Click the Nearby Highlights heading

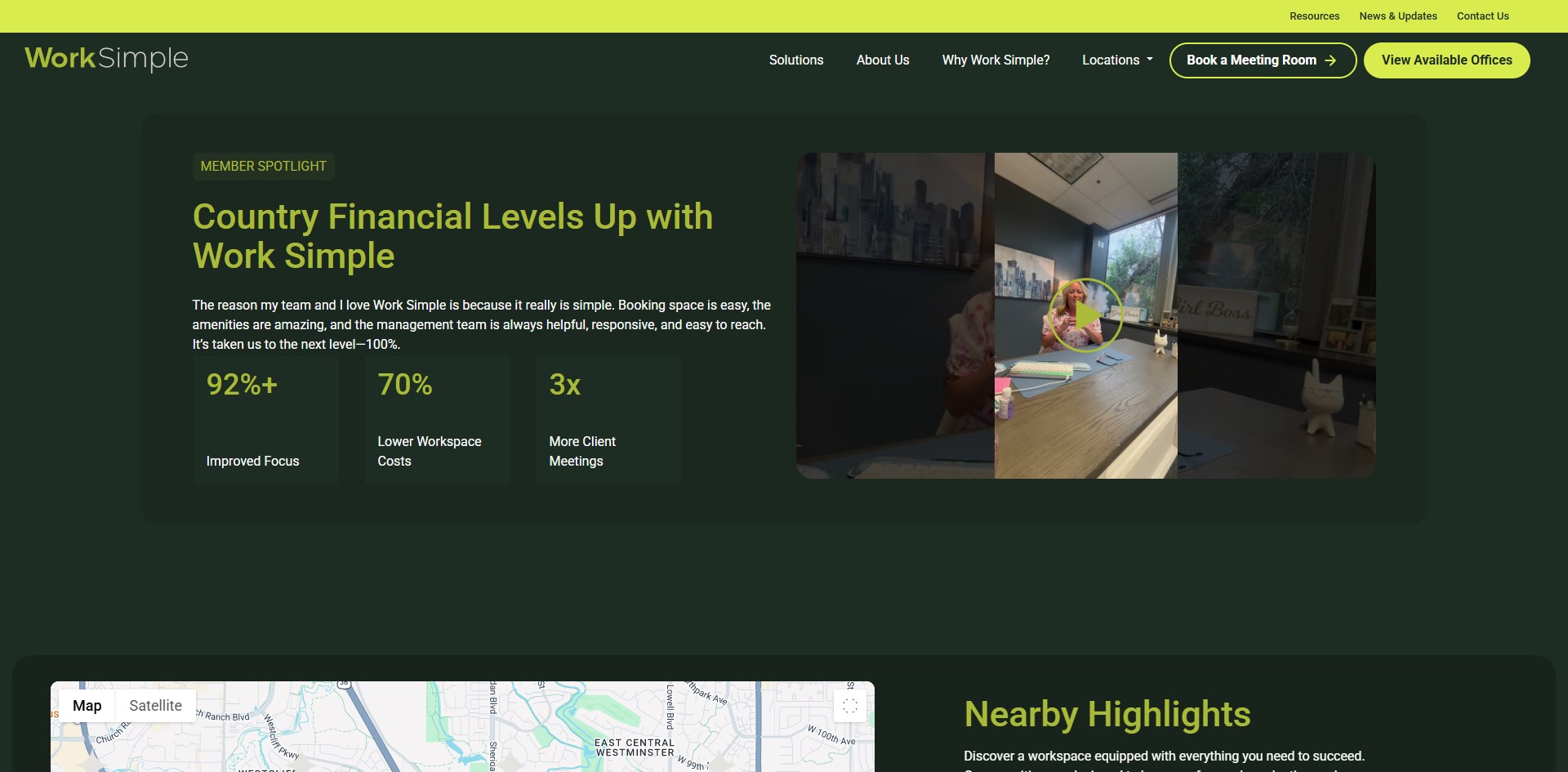1107,714
